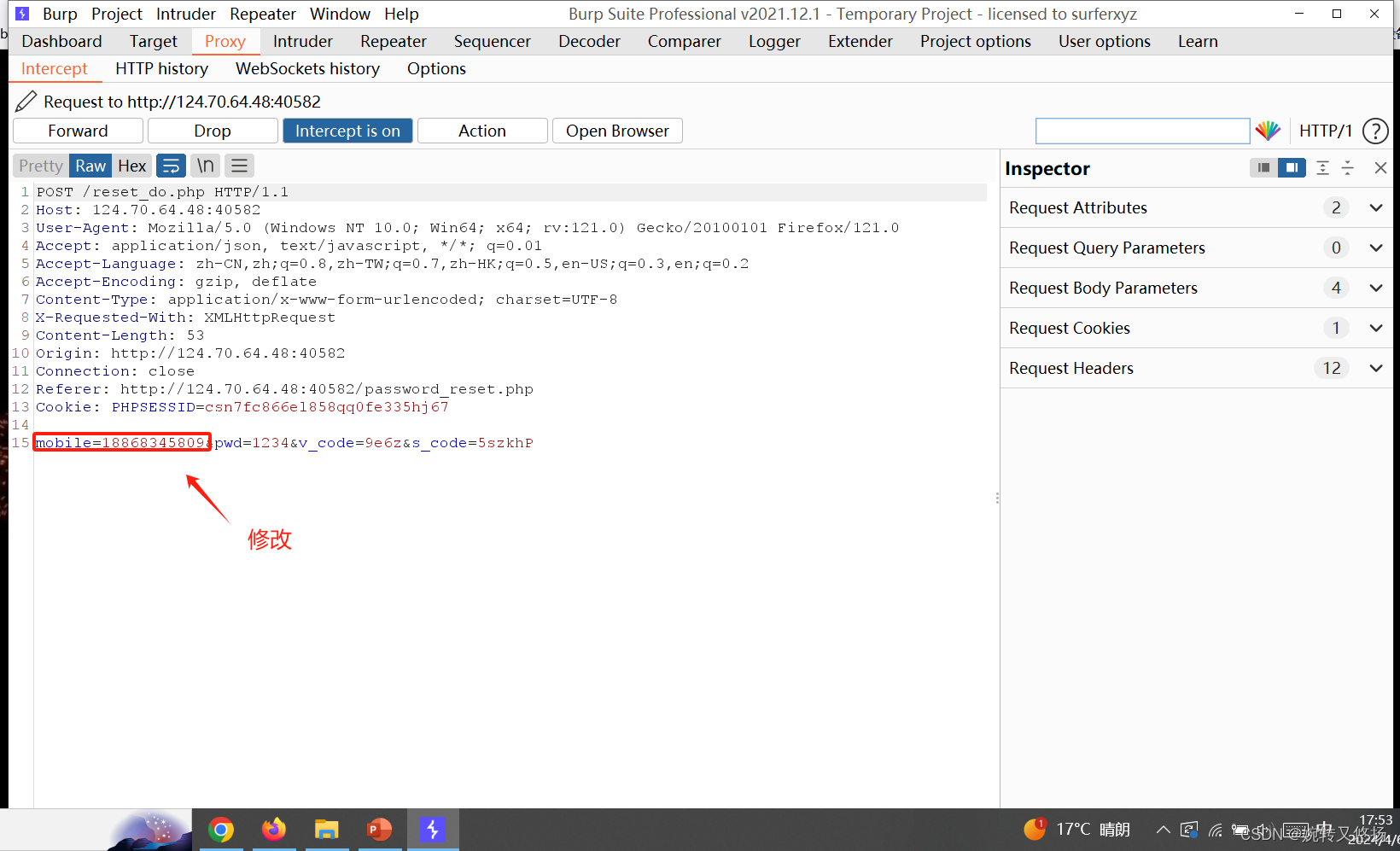Open the WebSockets history sub-tab

click(307, 68)
